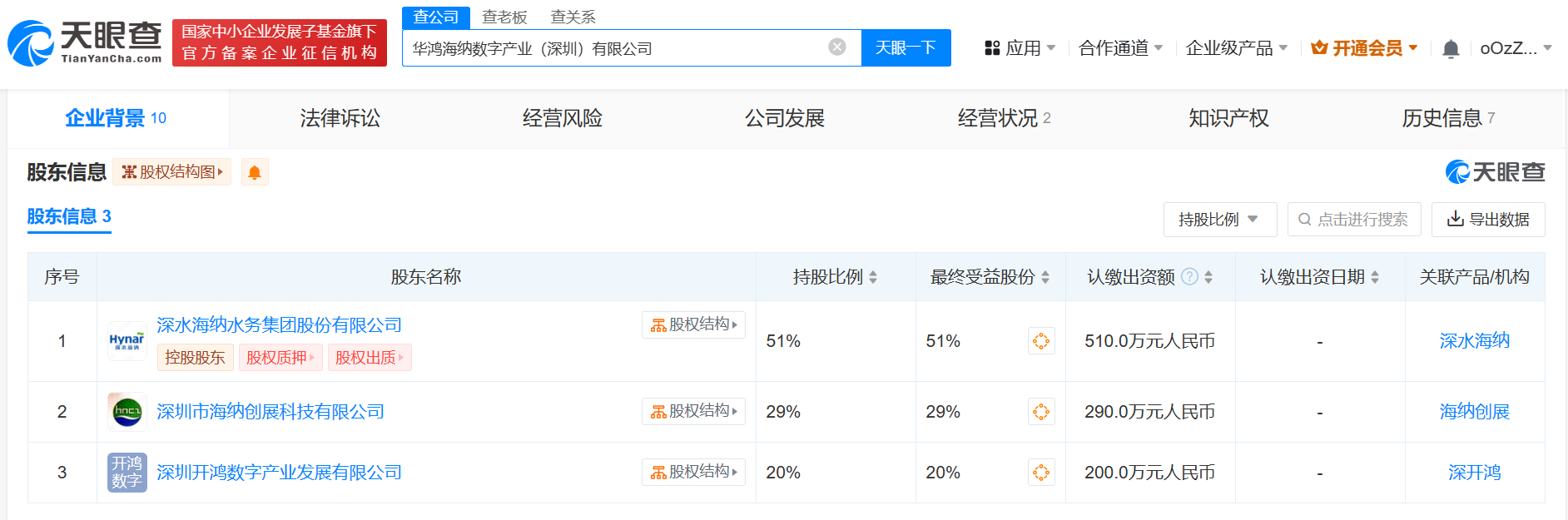1568x520 pixels.
Task: Open the 应用 dropdown menu
Action: point(1020,48)
